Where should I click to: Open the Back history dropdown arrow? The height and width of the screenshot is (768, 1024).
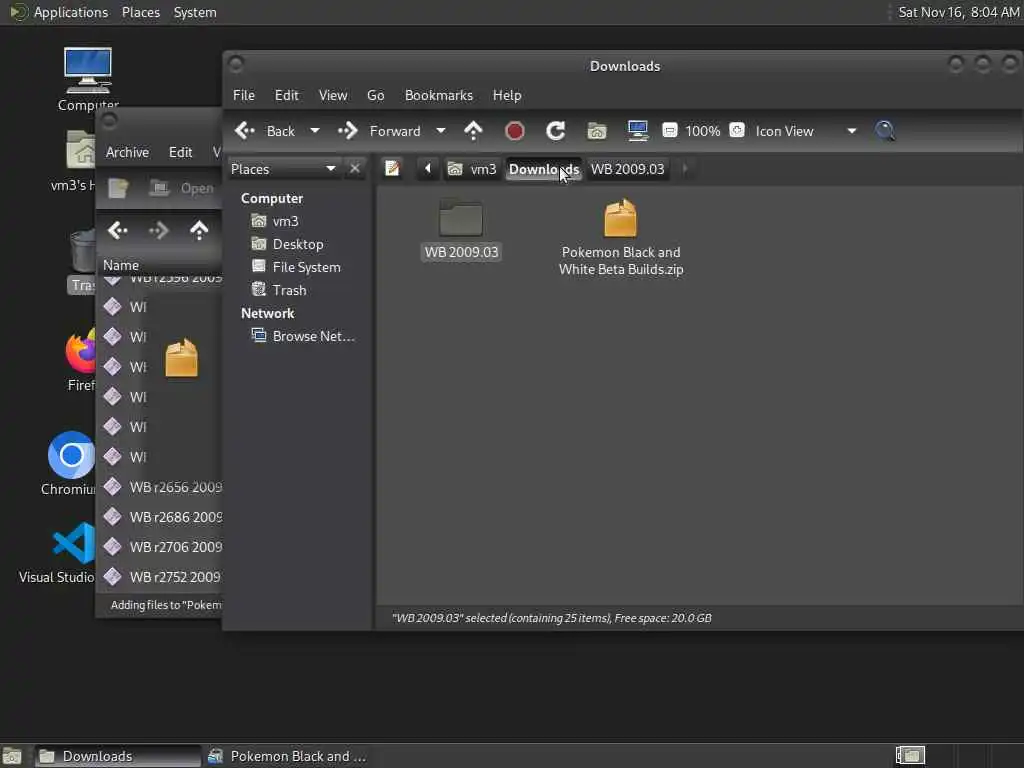tap(315, 131)
